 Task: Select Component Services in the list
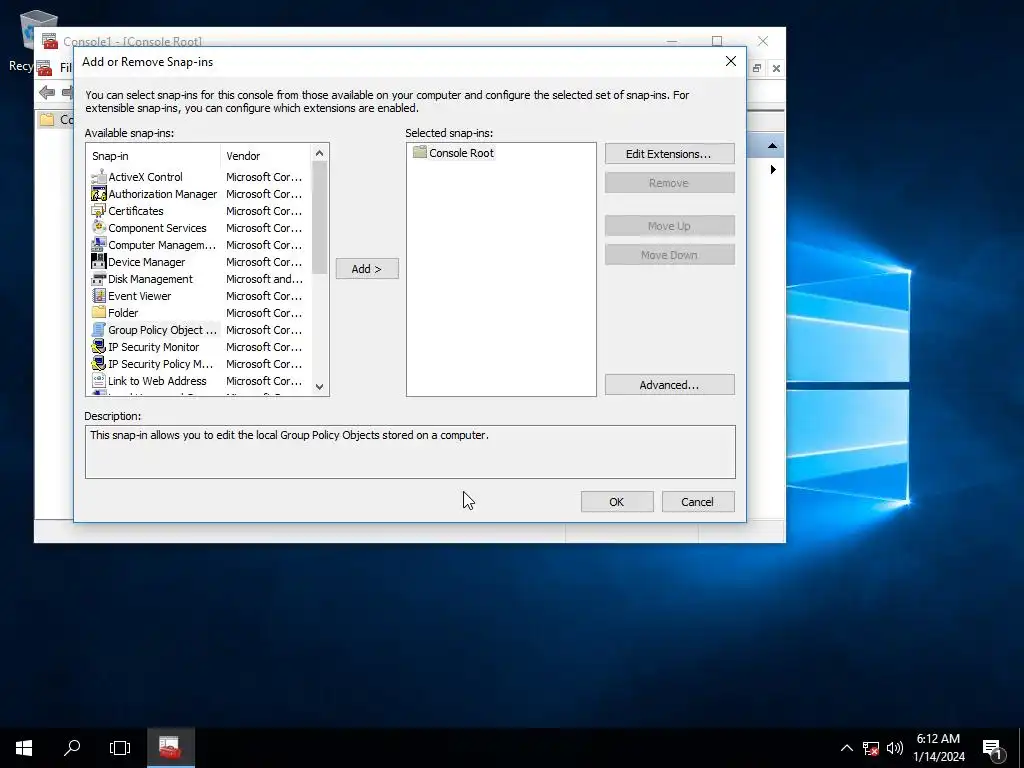[157, 227]
